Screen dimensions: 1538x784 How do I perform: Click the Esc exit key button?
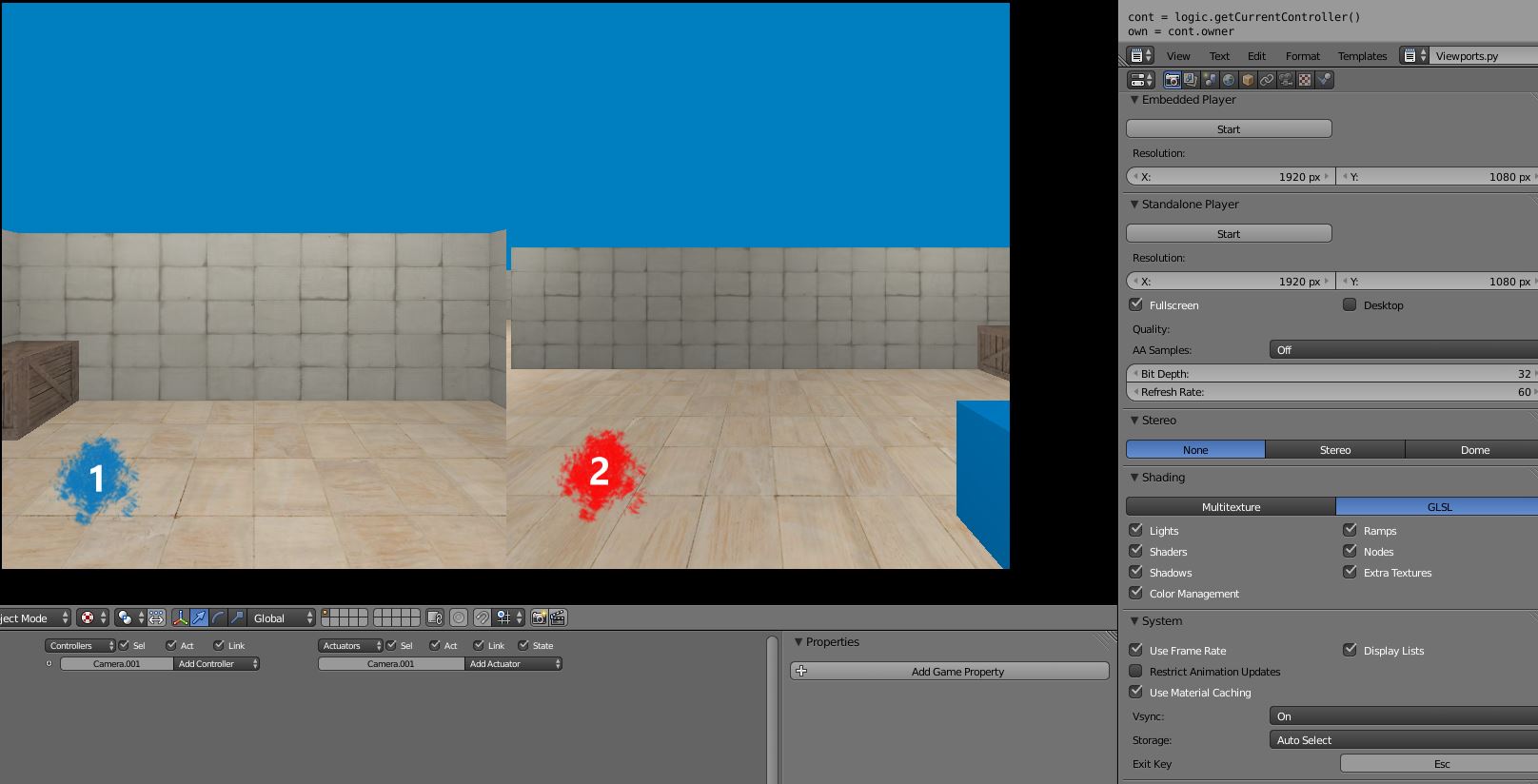coord(1439,764)
